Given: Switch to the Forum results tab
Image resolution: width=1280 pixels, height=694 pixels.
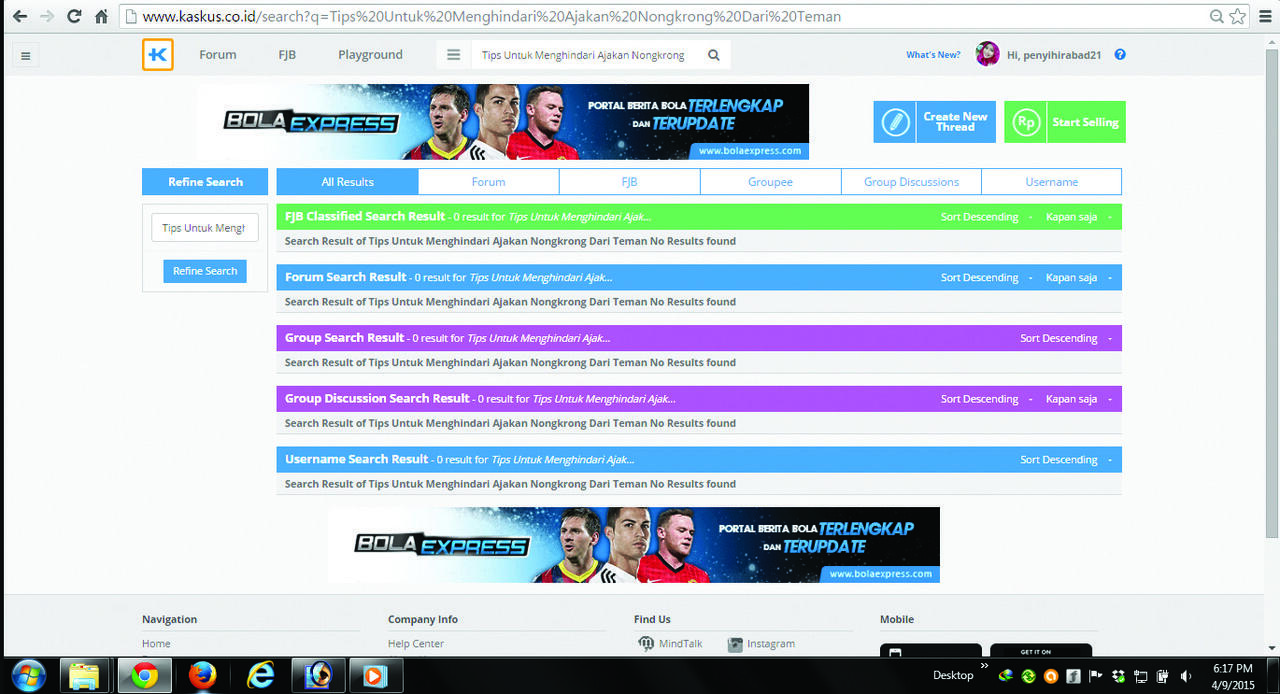Looking at the screenshot, I should [488, 182].
